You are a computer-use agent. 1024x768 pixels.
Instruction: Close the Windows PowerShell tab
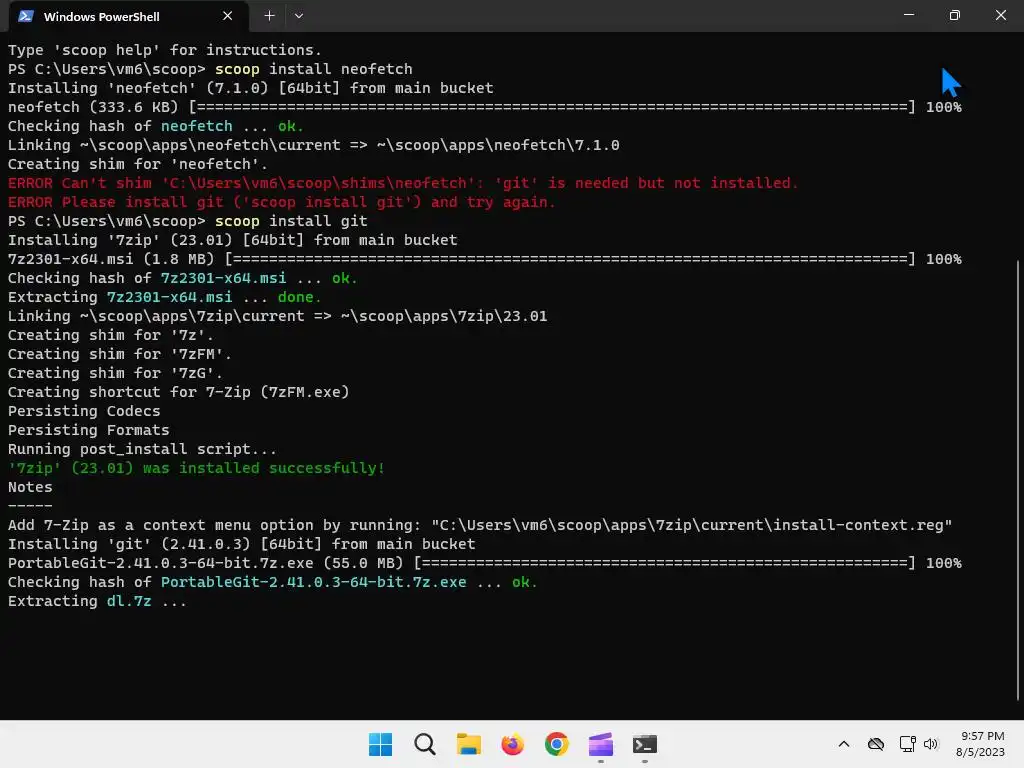pos(227,16)
